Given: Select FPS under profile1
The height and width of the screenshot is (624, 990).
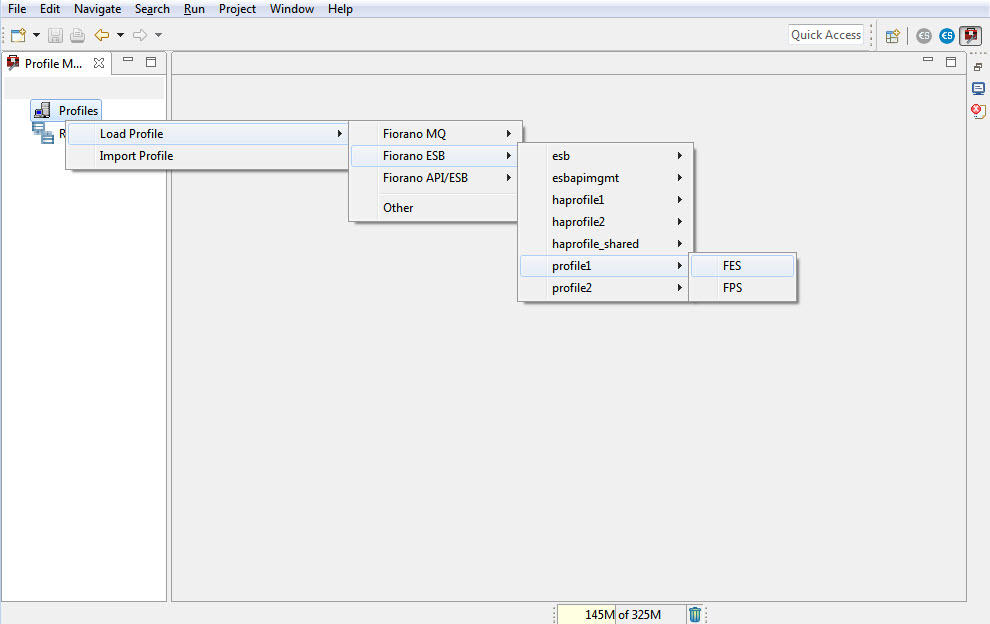Looking at the screenshot, I should pyautogui.click(x=742, y=288).
